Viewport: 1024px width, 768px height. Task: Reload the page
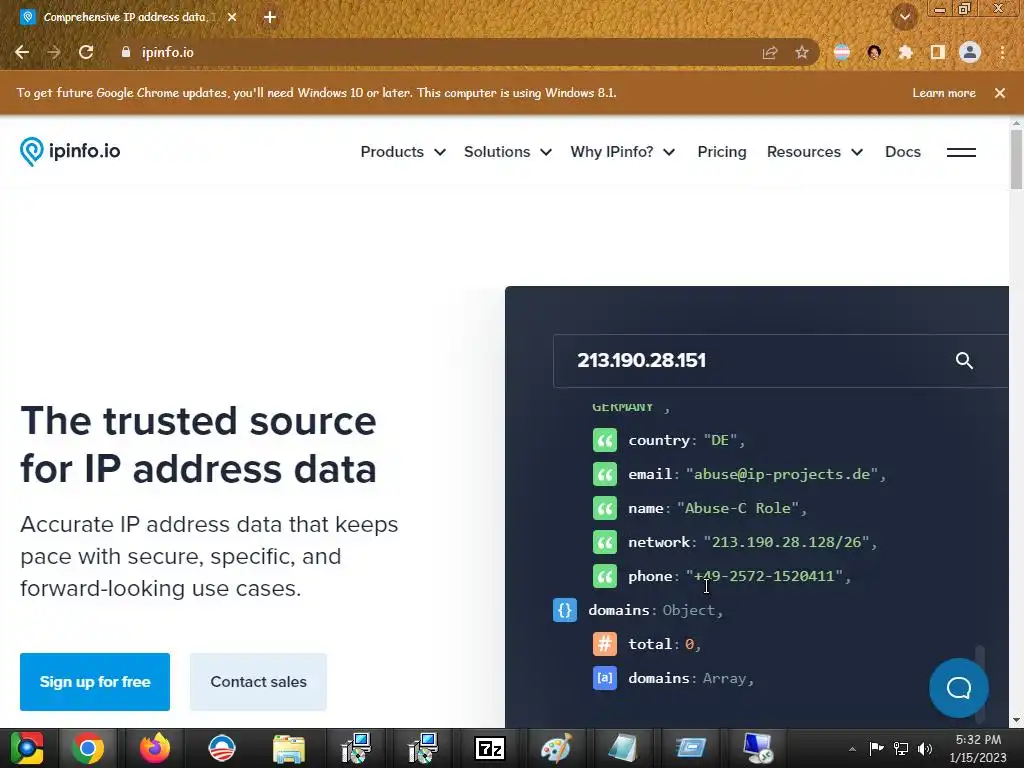tap(86, 52)
